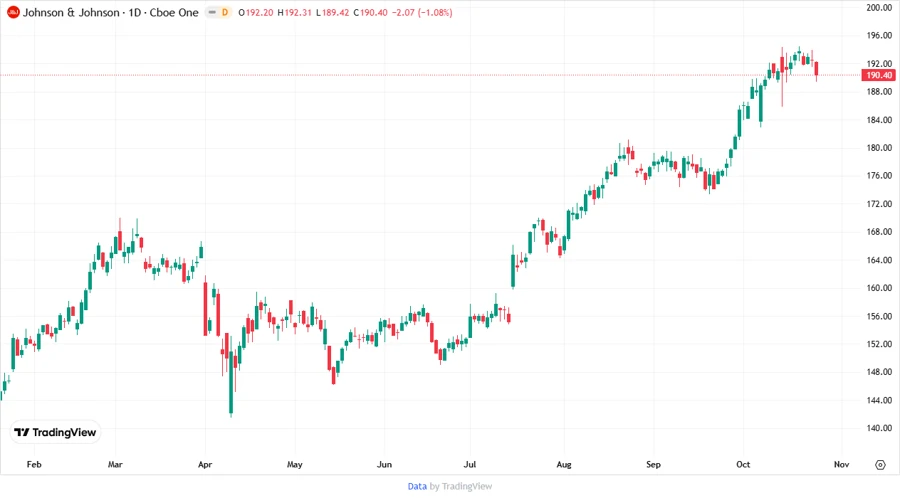Screen dimensions: 900x498
Task: Click the 156.00 price axis label
Action: point(879,316)
